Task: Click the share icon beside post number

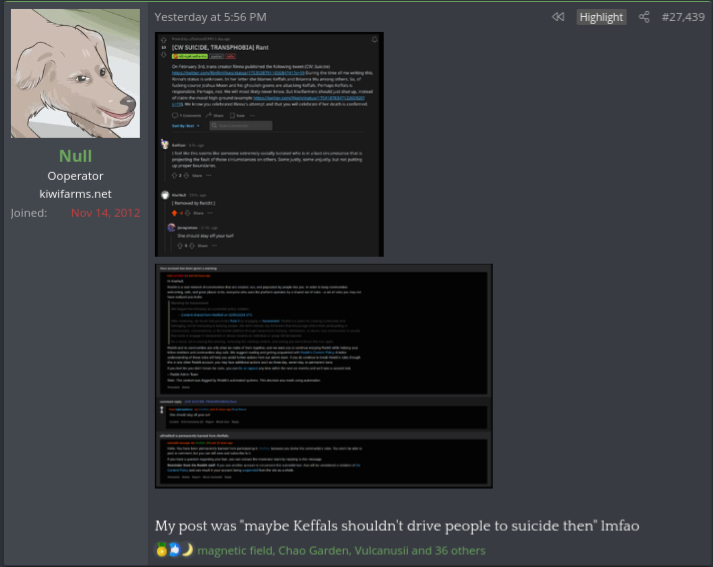Action: click(644, 17)
